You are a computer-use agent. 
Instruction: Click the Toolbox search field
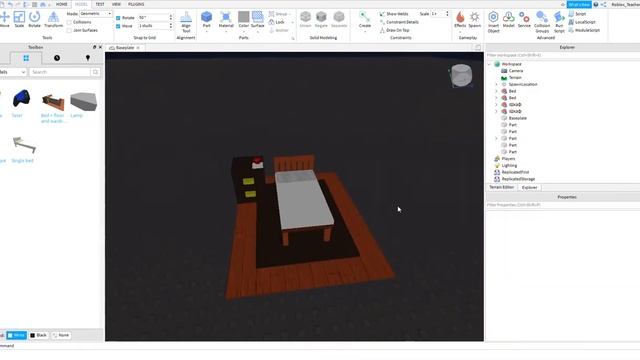pos(60,72)
